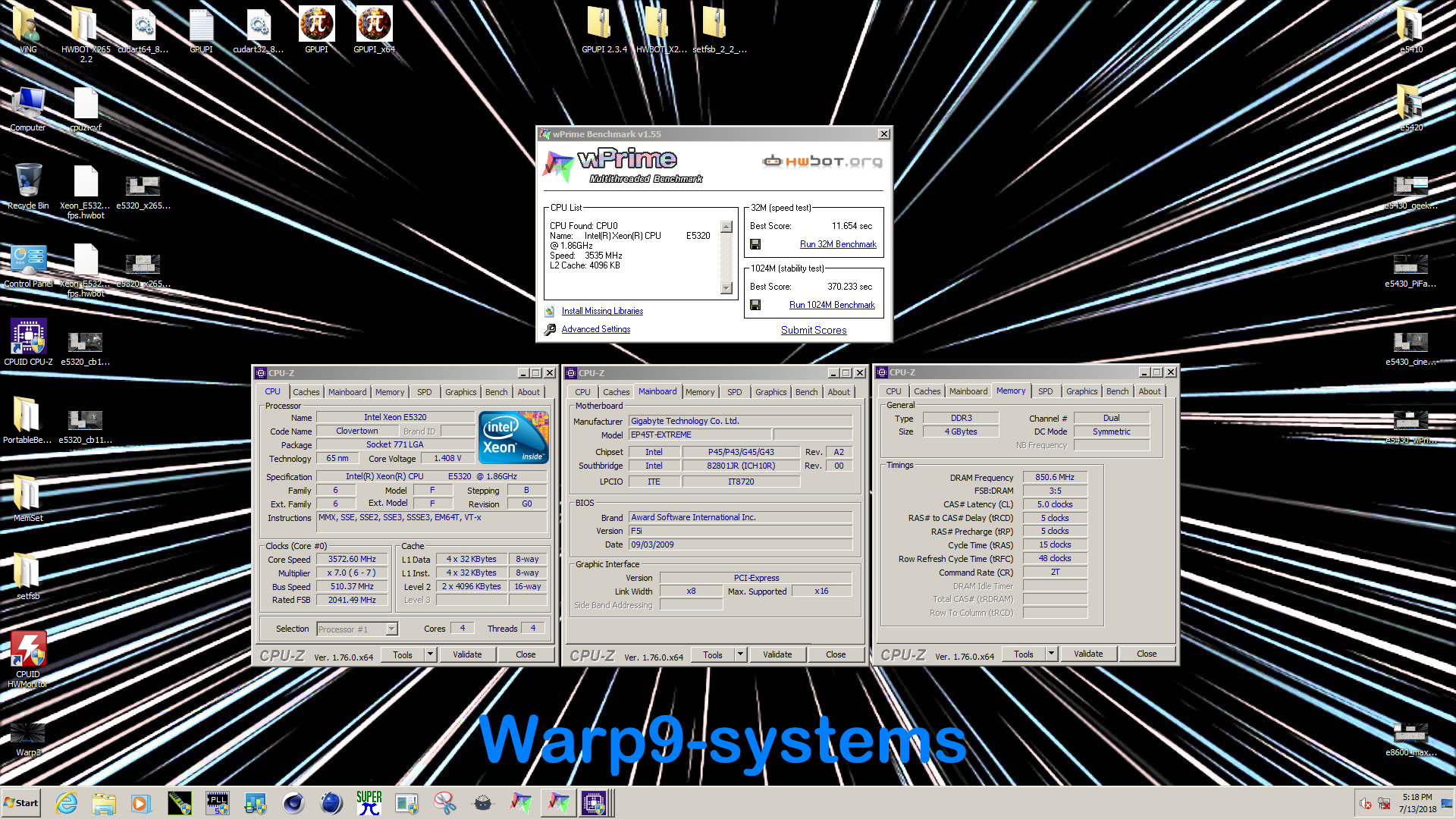1456x819 pixels.
Task: Click save icon for 32M best score
Action: point(755,244)
